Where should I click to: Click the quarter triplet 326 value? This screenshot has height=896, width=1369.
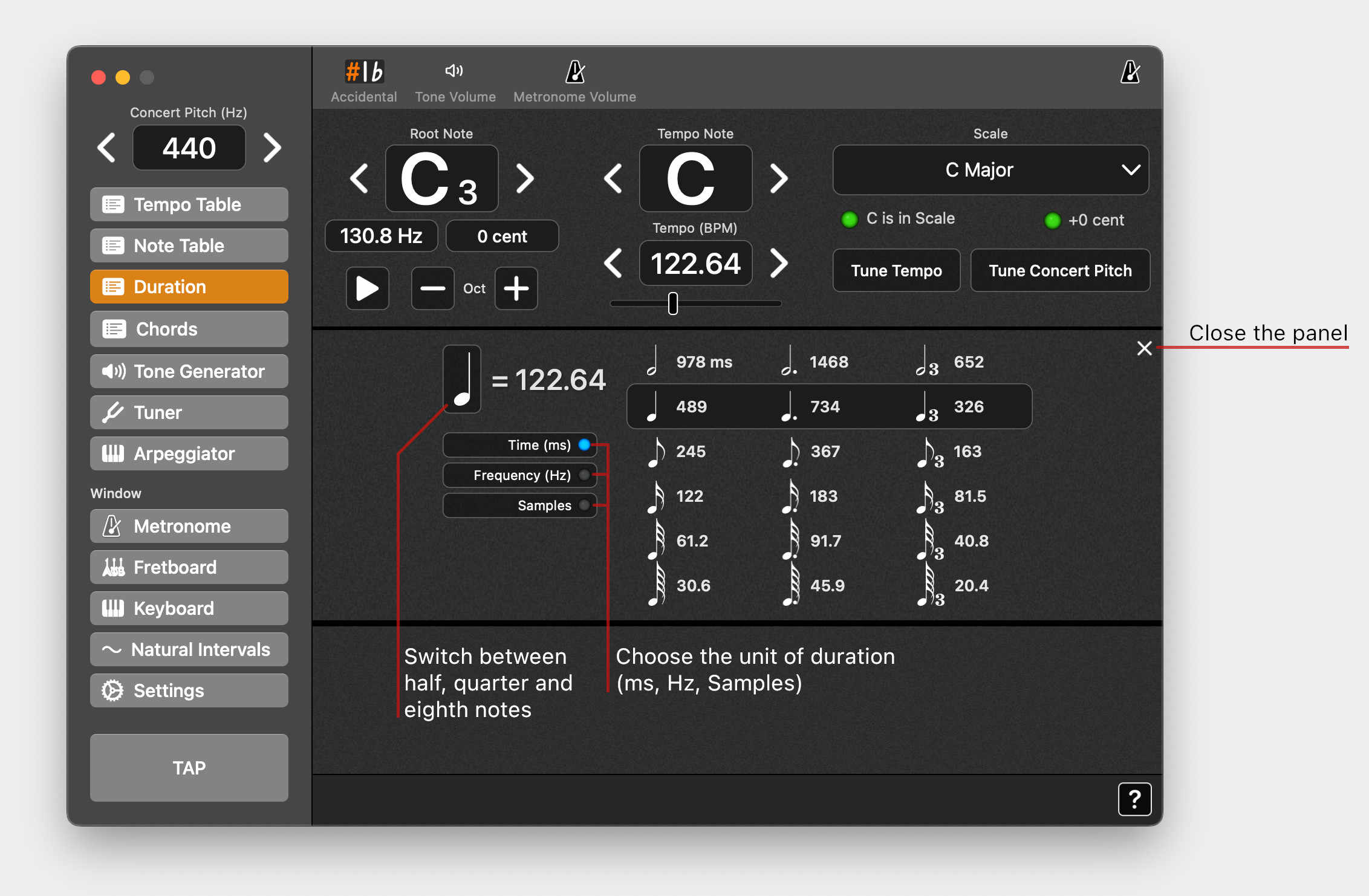point(969,406)
